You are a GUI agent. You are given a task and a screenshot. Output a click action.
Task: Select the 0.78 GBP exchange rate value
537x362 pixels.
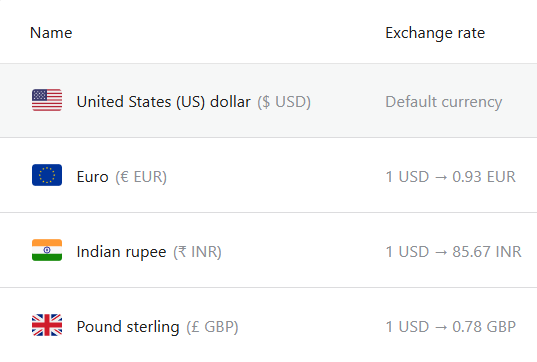coord(484,327)
